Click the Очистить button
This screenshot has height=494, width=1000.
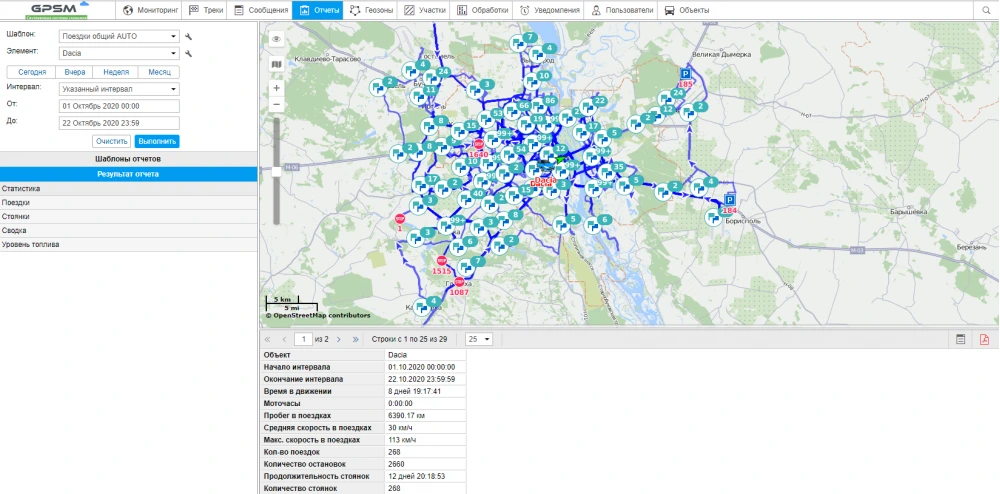tap(112, 142)
